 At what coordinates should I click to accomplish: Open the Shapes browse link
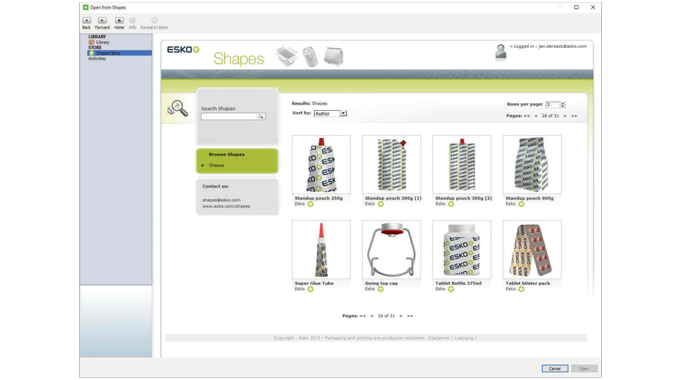coord(217,165)
